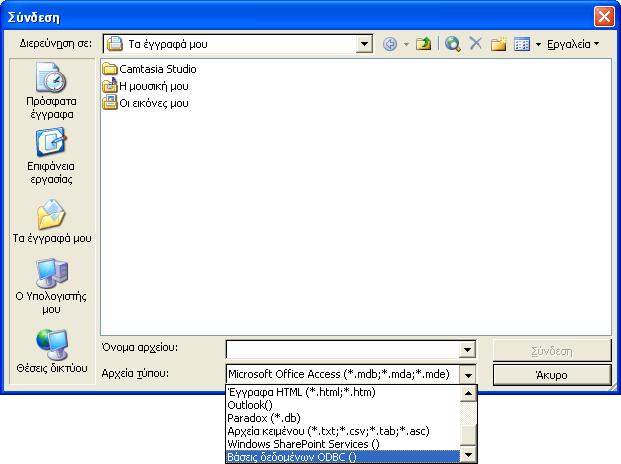Choose Βάσεις δεδομένων ODBC () type
Viewport: 621px width, 464px height.
[343, 457]
